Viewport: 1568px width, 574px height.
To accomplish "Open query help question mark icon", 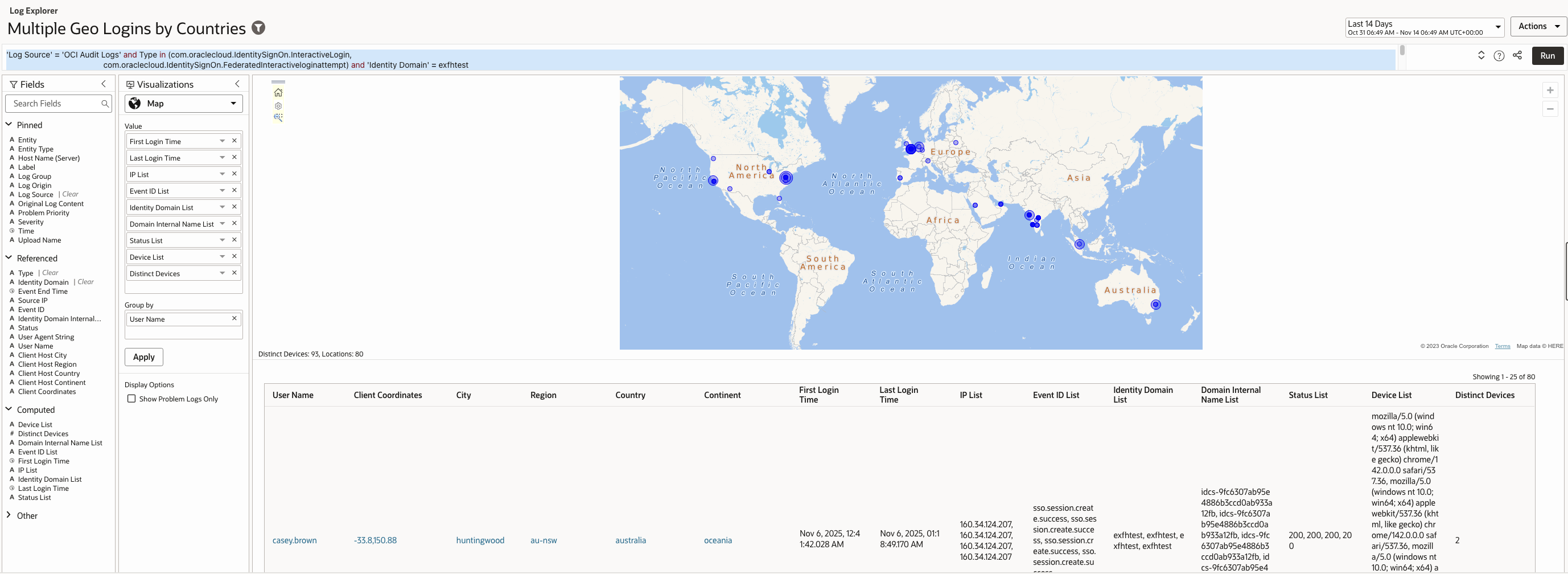I will pos(1499,56).
